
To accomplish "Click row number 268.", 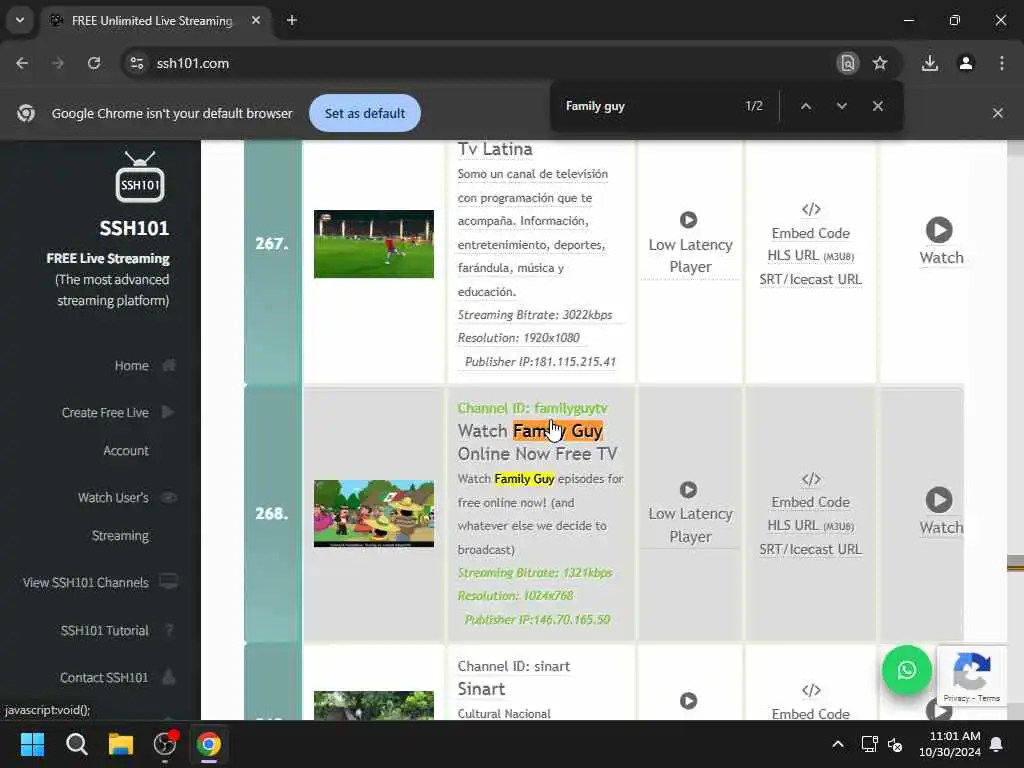I will pos(272,513).
